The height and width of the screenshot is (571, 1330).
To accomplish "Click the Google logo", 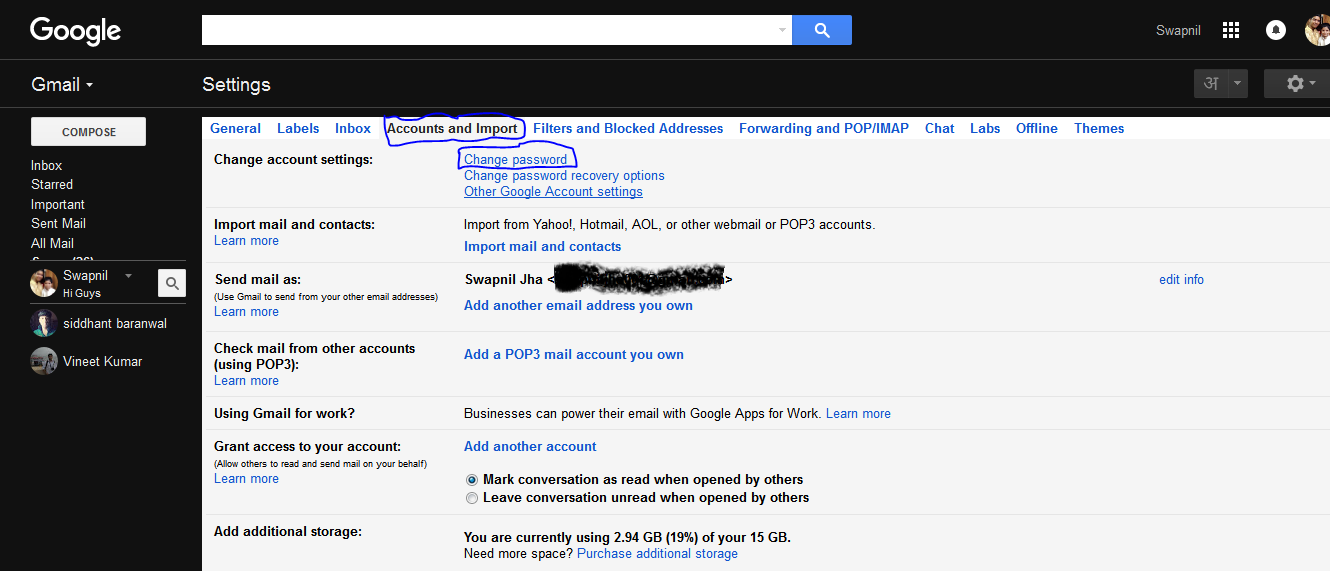I will [76, 30].
